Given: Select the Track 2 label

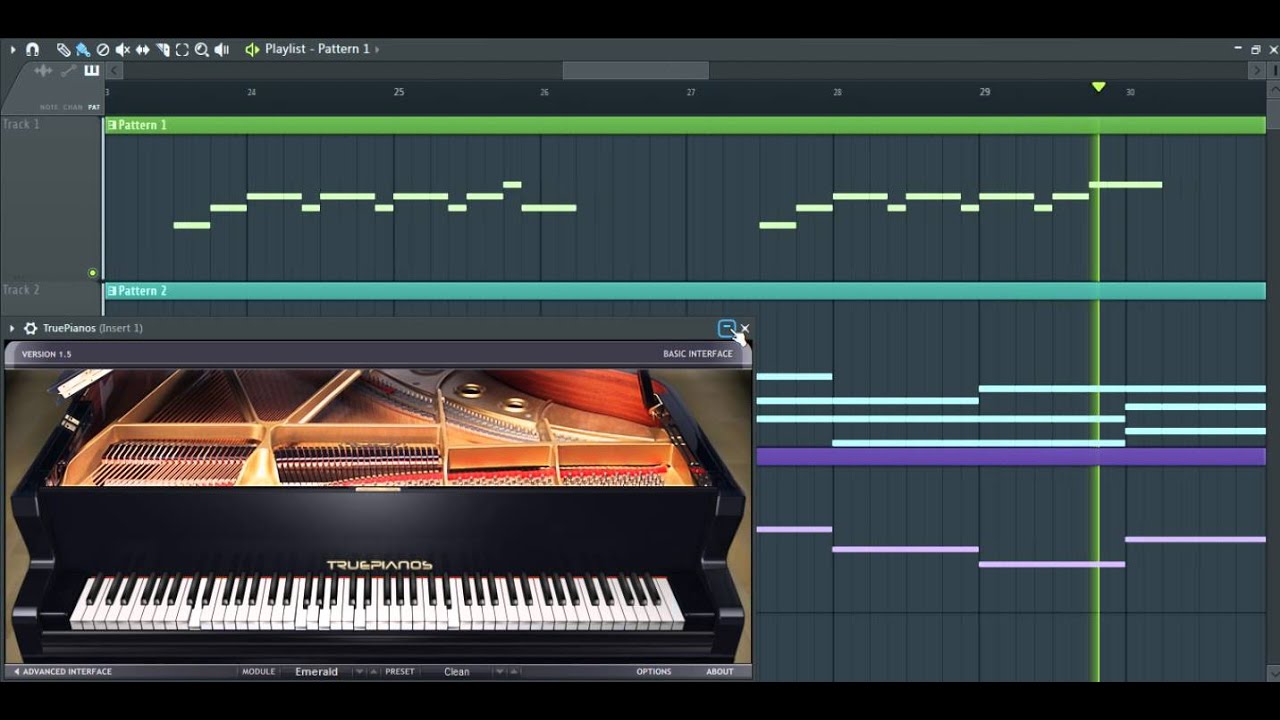Looking at the screenshot, I should point(21,290).
